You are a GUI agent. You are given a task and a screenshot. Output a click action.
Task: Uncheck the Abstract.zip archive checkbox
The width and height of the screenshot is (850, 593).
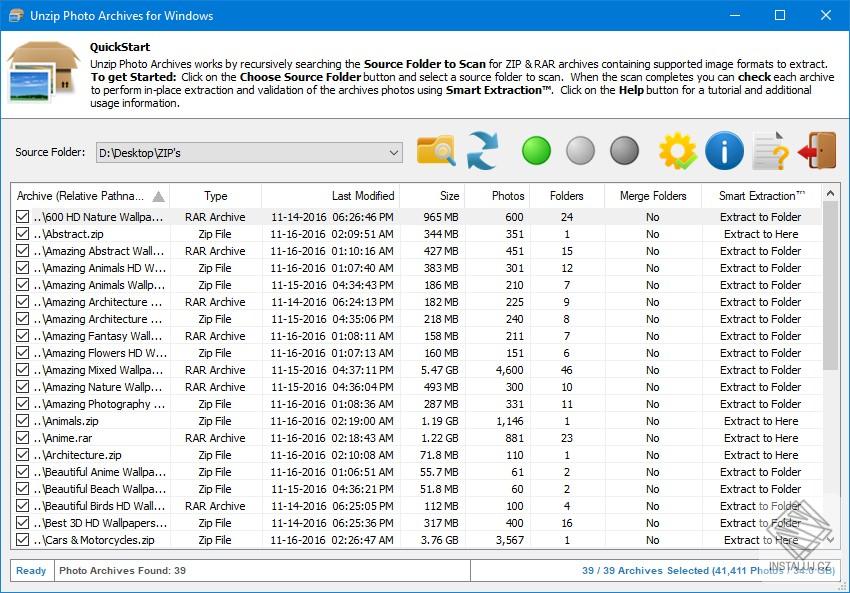pos(22,234)
